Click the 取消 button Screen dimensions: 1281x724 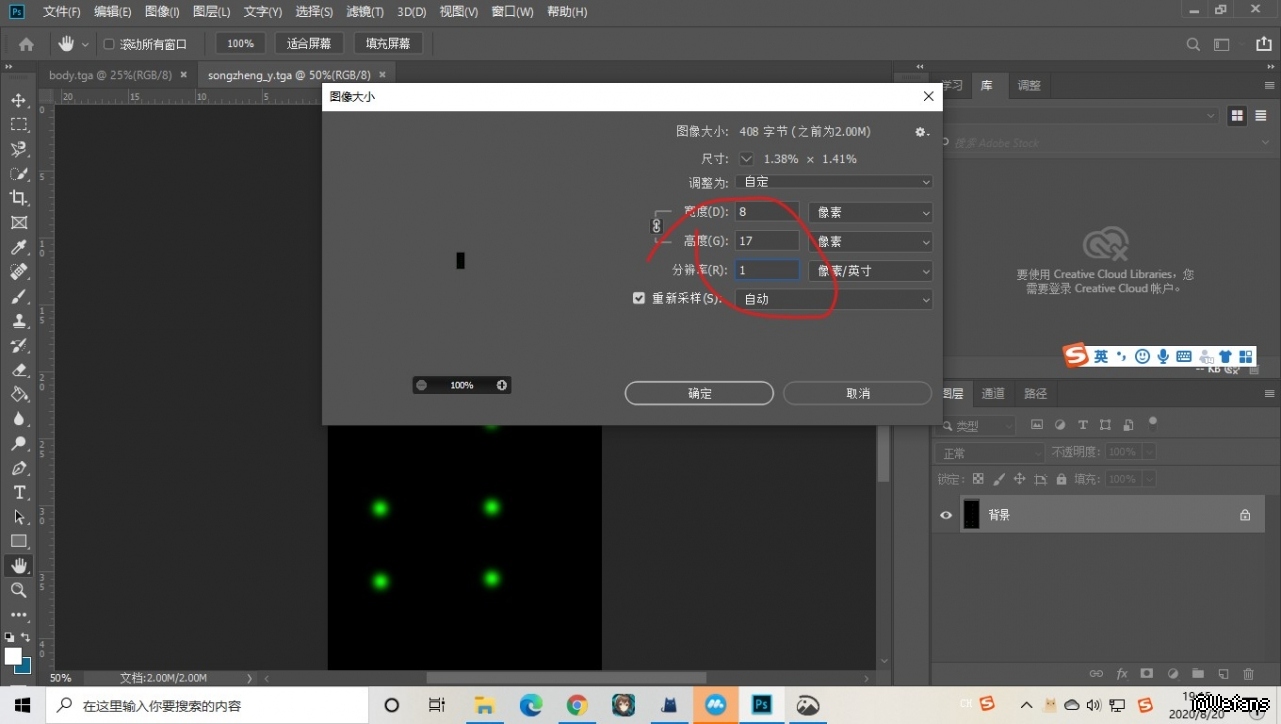857,393
